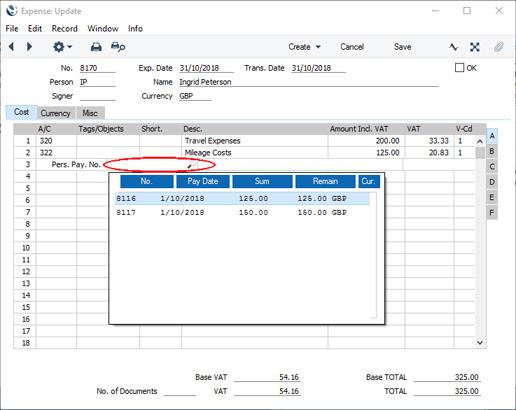Go to next record arrow
The image size is (516, 410).
pyautogui.click(x=29, y=47)
